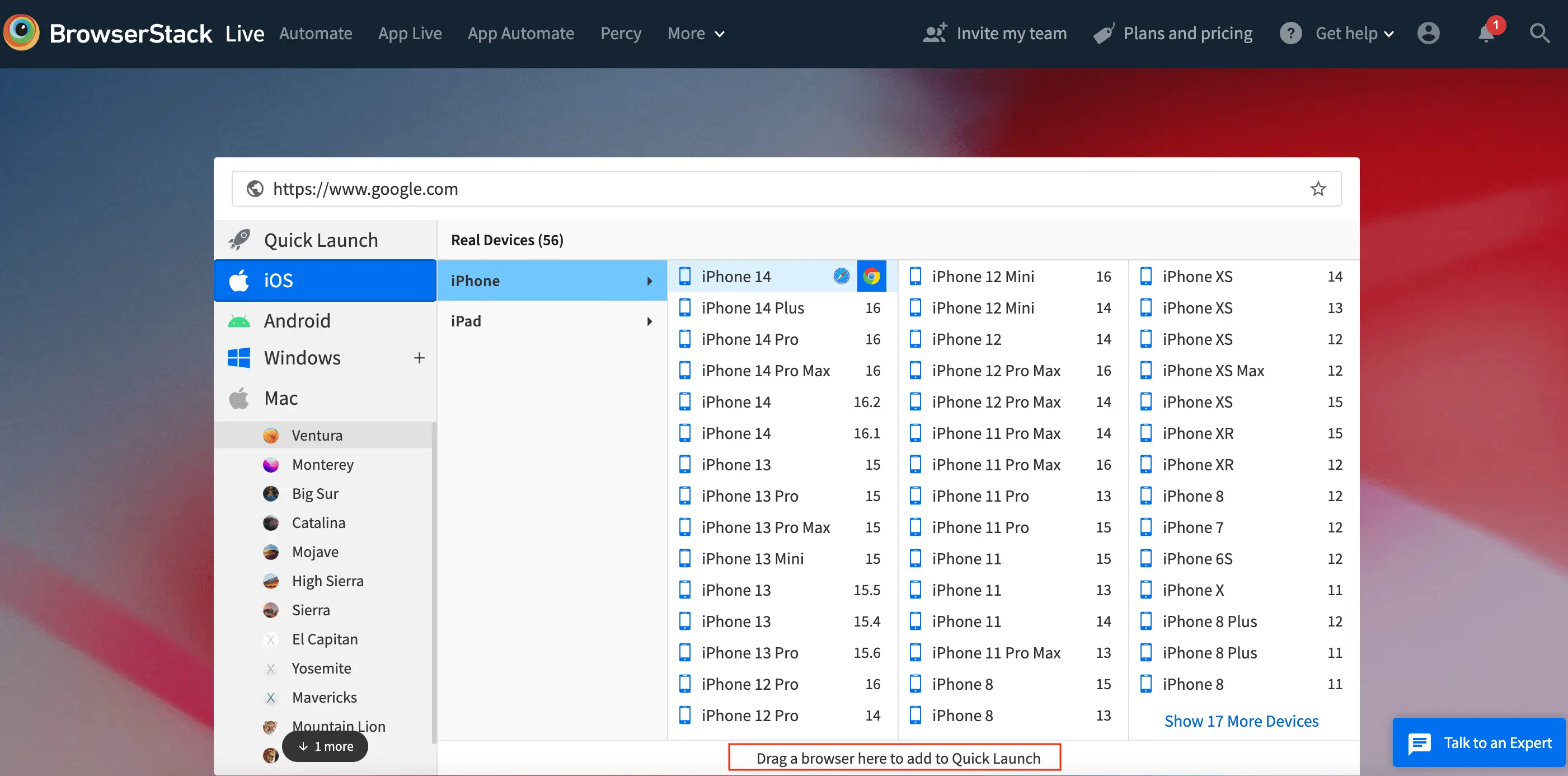The width and height of the screenshot is (1568, 776).
Task: Click the Ventura OS icon
Action: click(x=271, y=436)
